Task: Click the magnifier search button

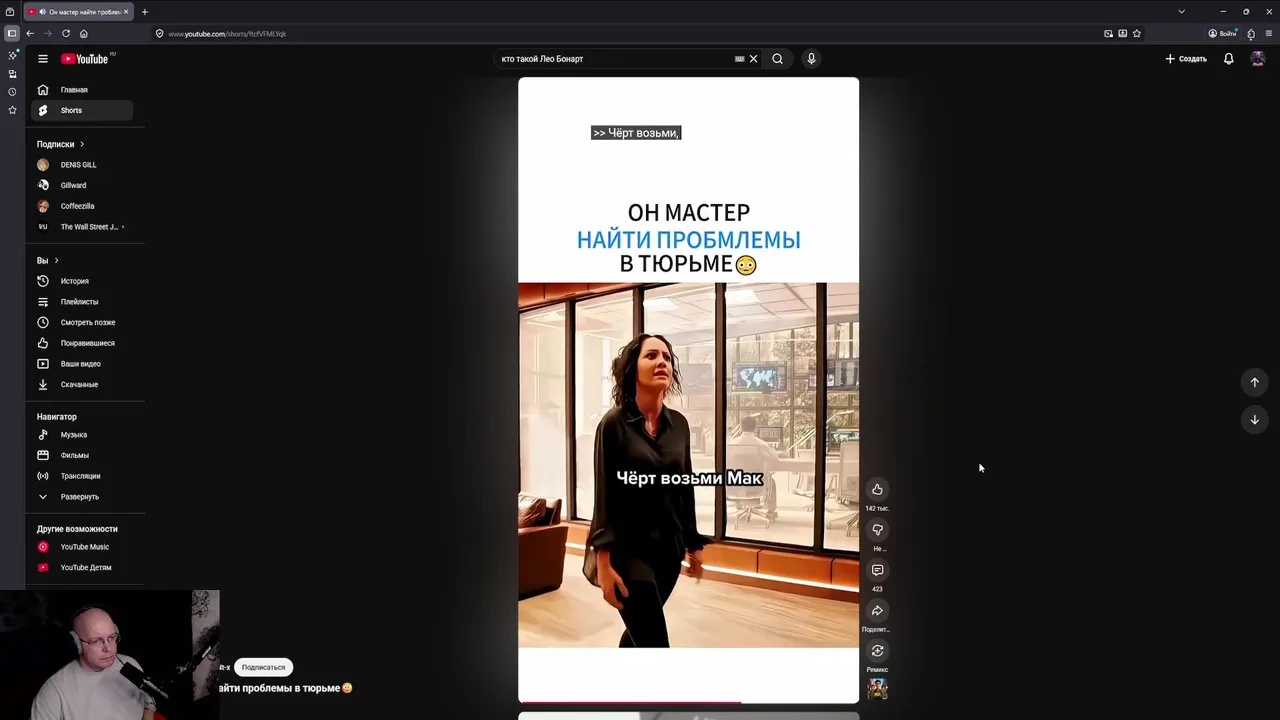Action: 777,59
